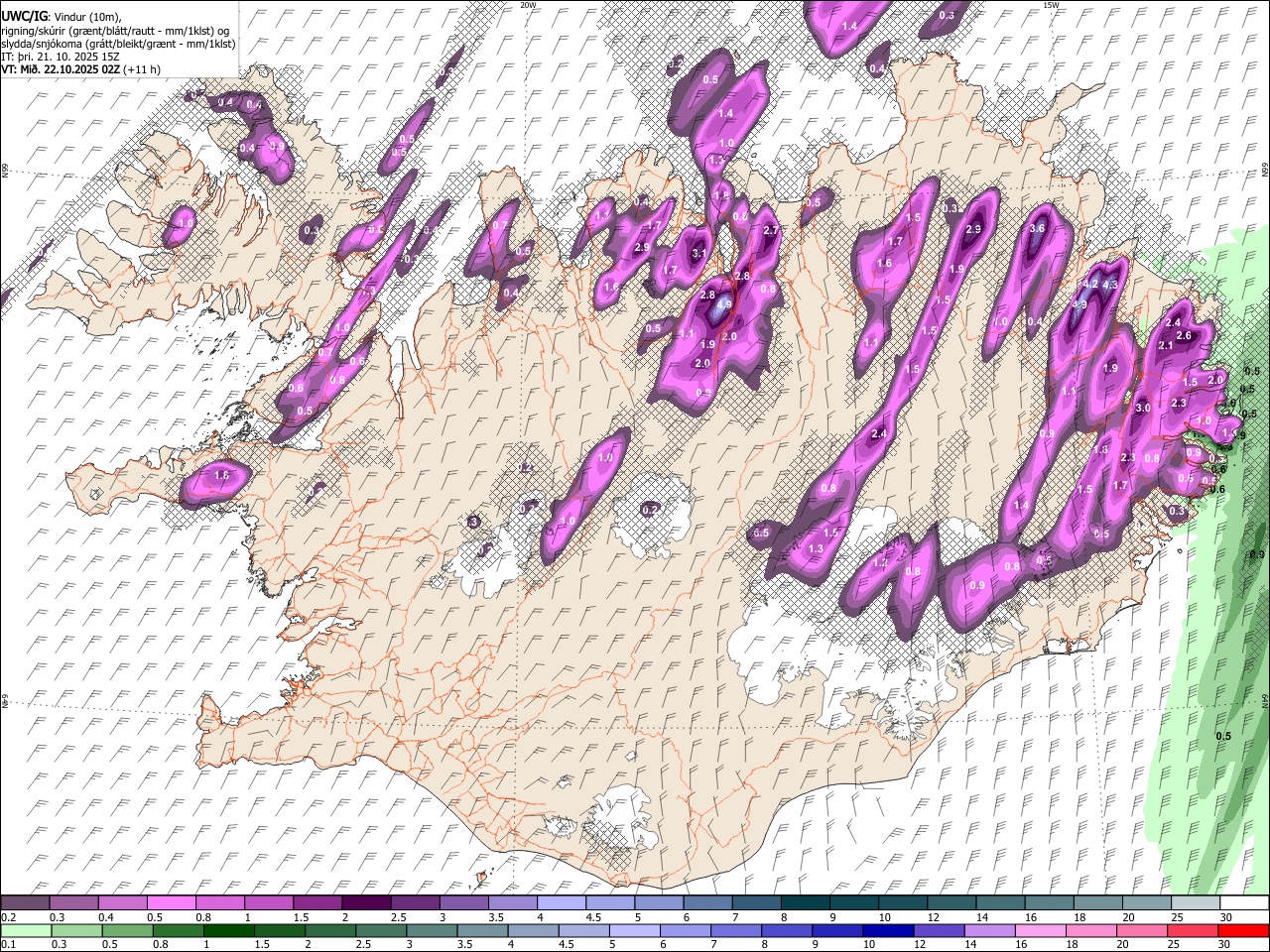The image size is (1270, 952).
Task: Click top legend label '3.5'
Action: click(495, 917)
